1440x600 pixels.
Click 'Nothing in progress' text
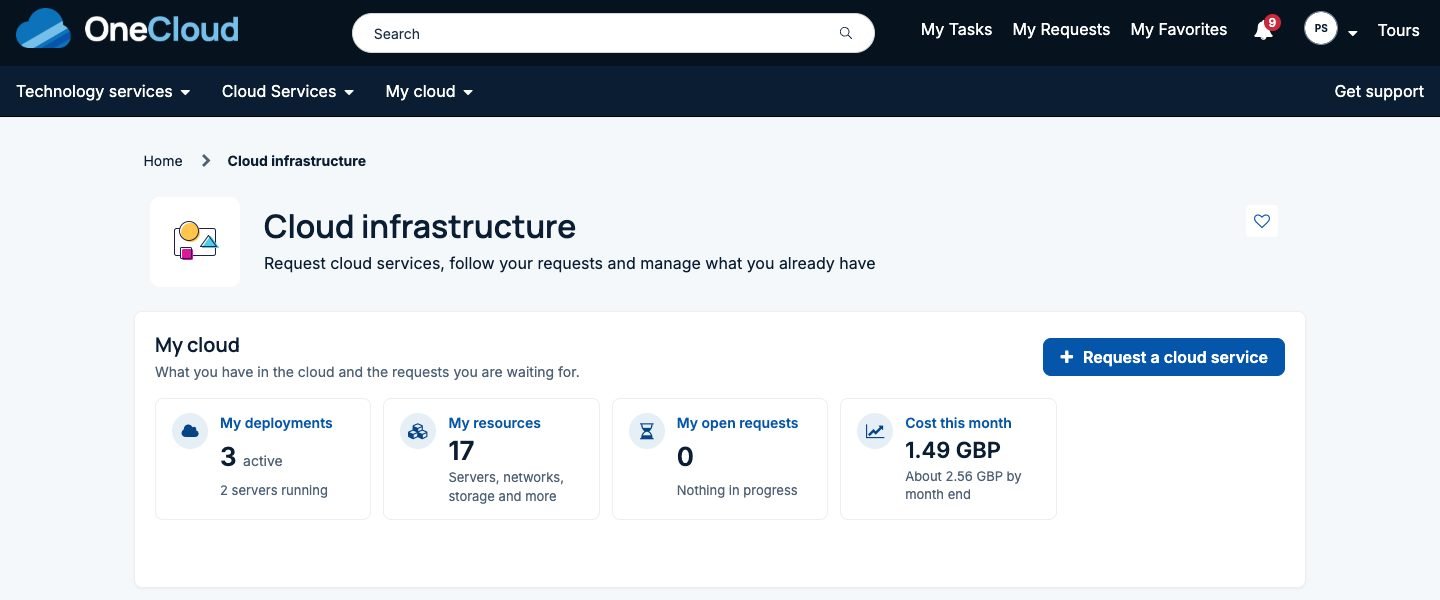(x=737, y=490)
